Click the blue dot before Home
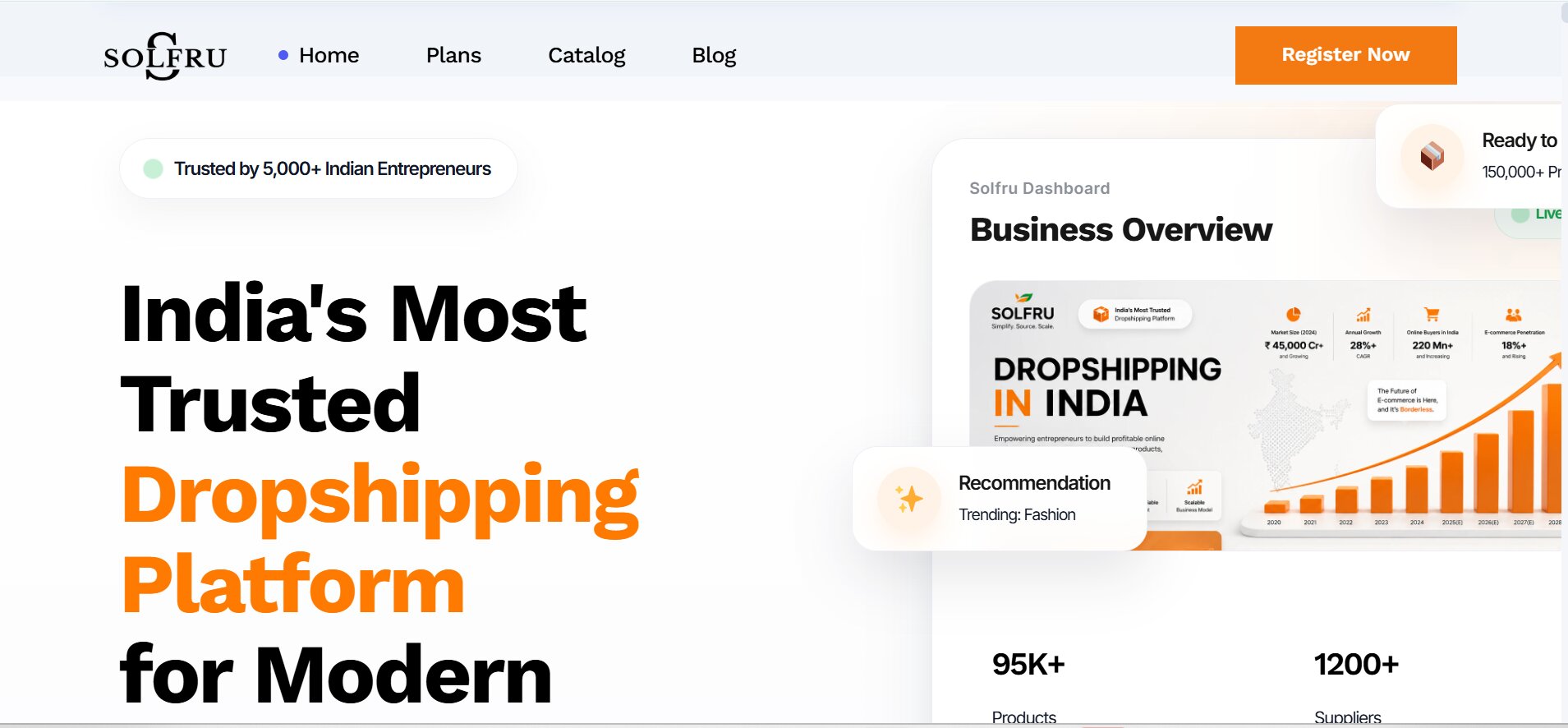 (283, 55)
